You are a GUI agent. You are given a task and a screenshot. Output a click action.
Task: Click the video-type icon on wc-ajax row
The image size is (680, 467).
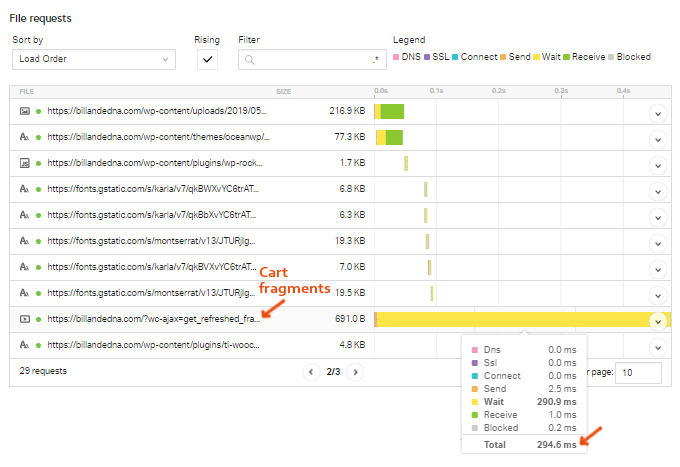tap(24, 319)
